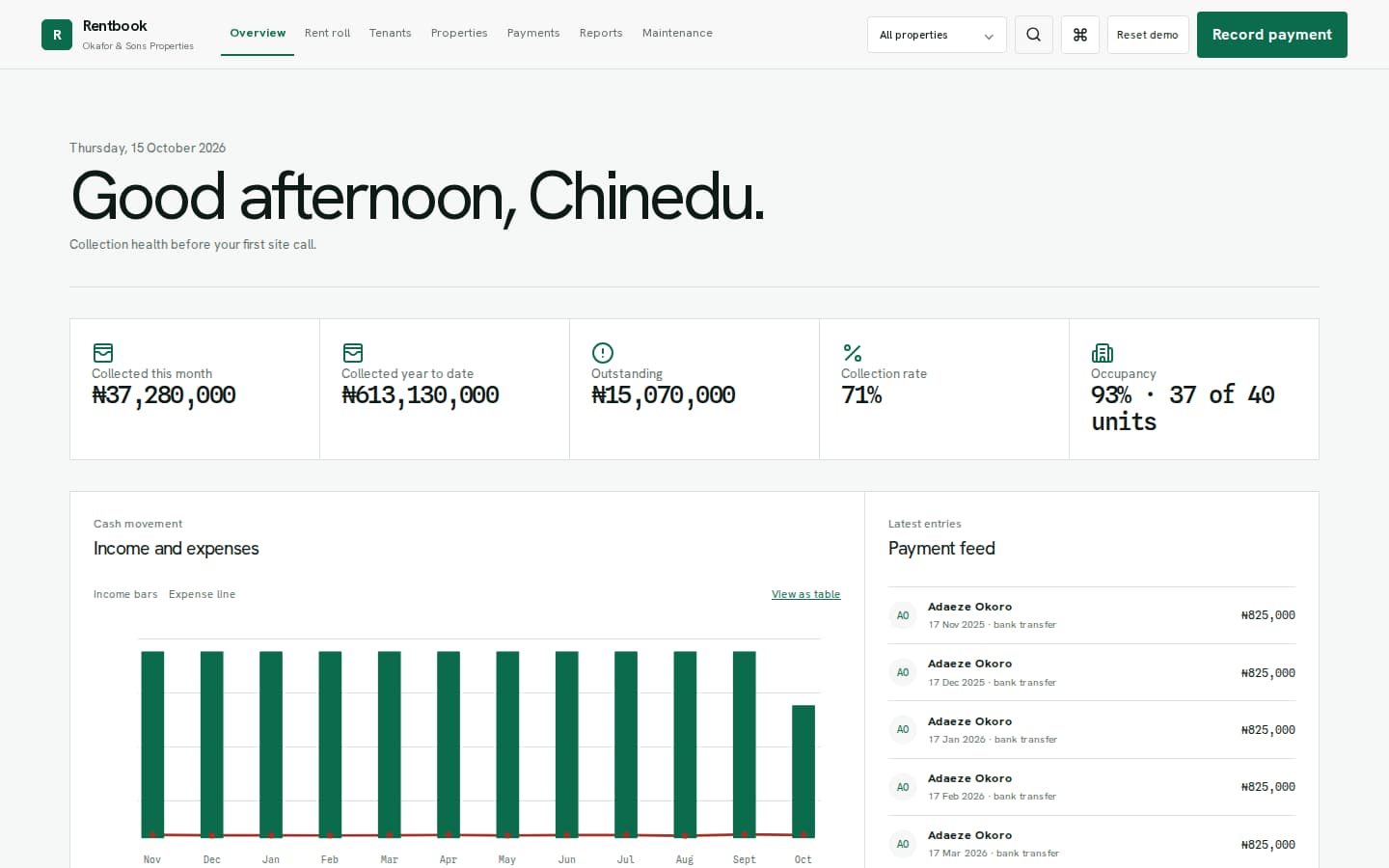Click the Payment feed heading
This screenshot has height=868, width=1389.
(941, 549)
